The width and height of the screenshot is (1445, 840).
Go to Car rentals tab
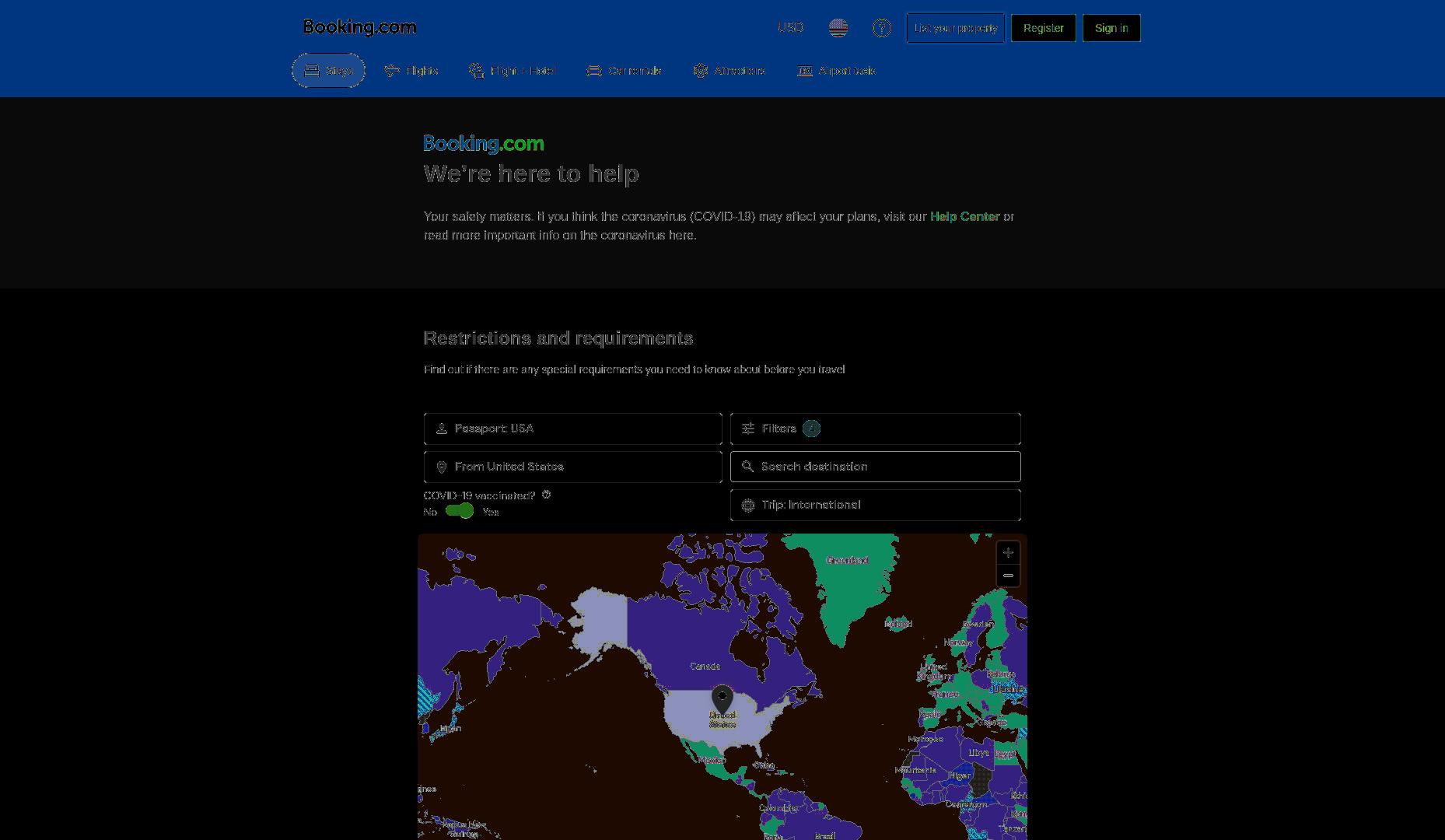(x=624, y=71)
